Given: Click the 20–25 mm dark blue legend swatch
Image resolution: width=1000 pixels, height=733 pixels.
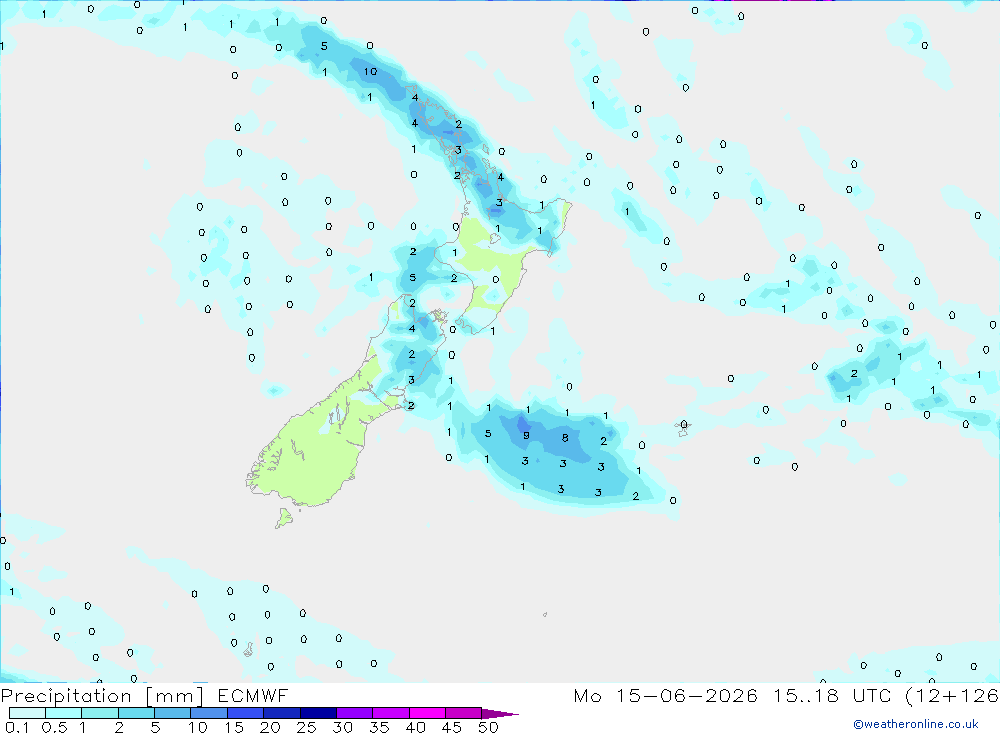Looking at the screenshot, I should pos(282,713).
